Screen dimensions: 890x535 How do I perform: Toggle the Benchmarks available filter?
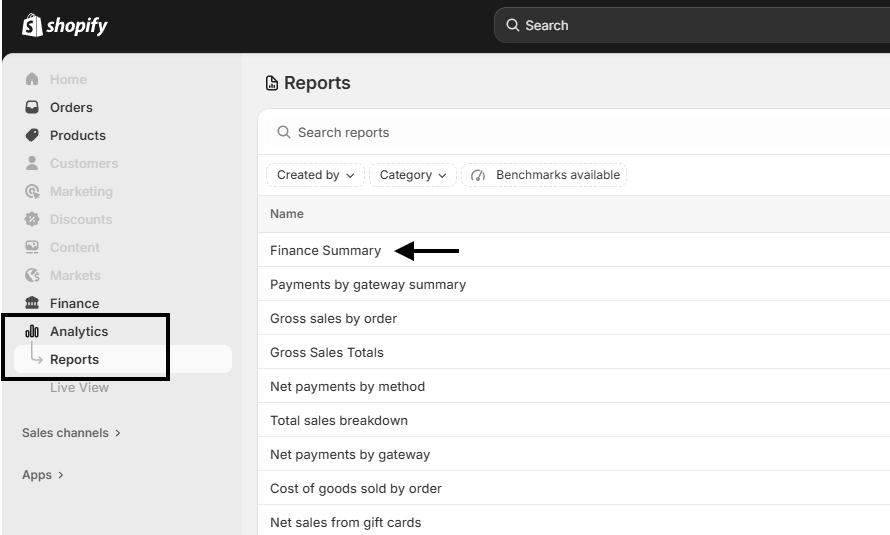pos(545,175)
